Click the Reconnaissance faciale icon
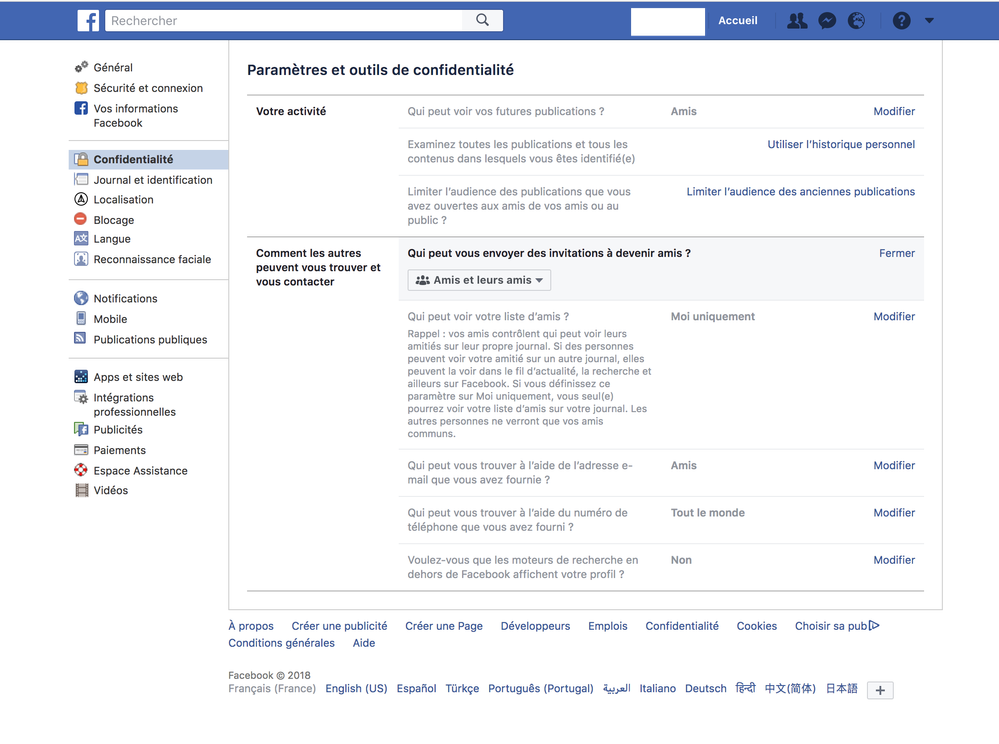Viewport: 999px width, 744px height. click(81, 259)
